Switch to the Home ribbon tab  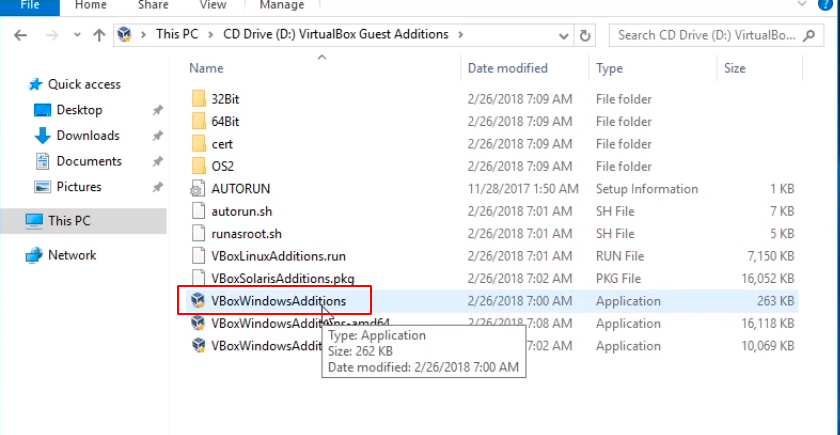[91, 5]
